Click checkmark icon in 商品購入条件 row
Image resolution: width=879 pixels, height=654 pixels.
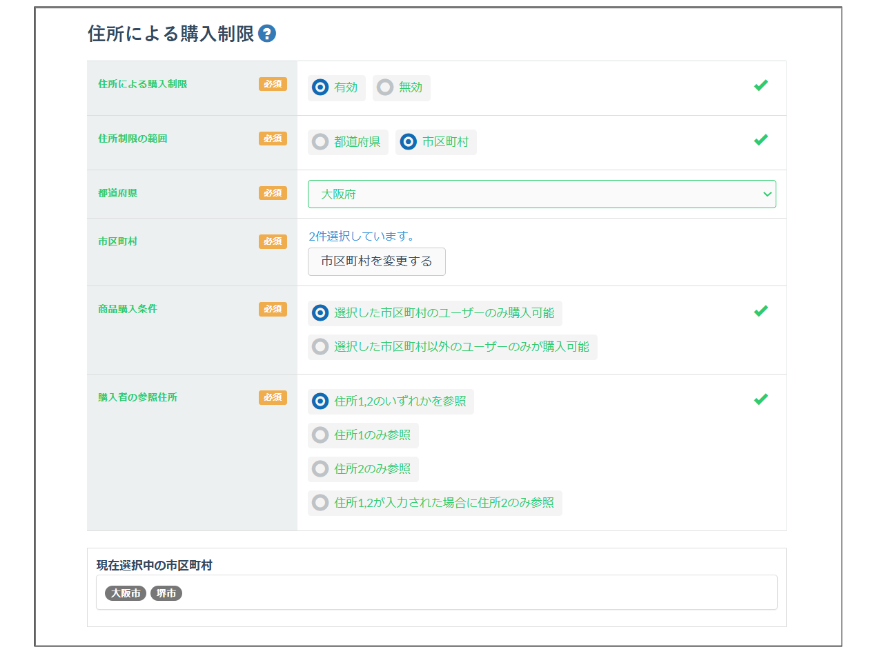(x=760, y=311)
